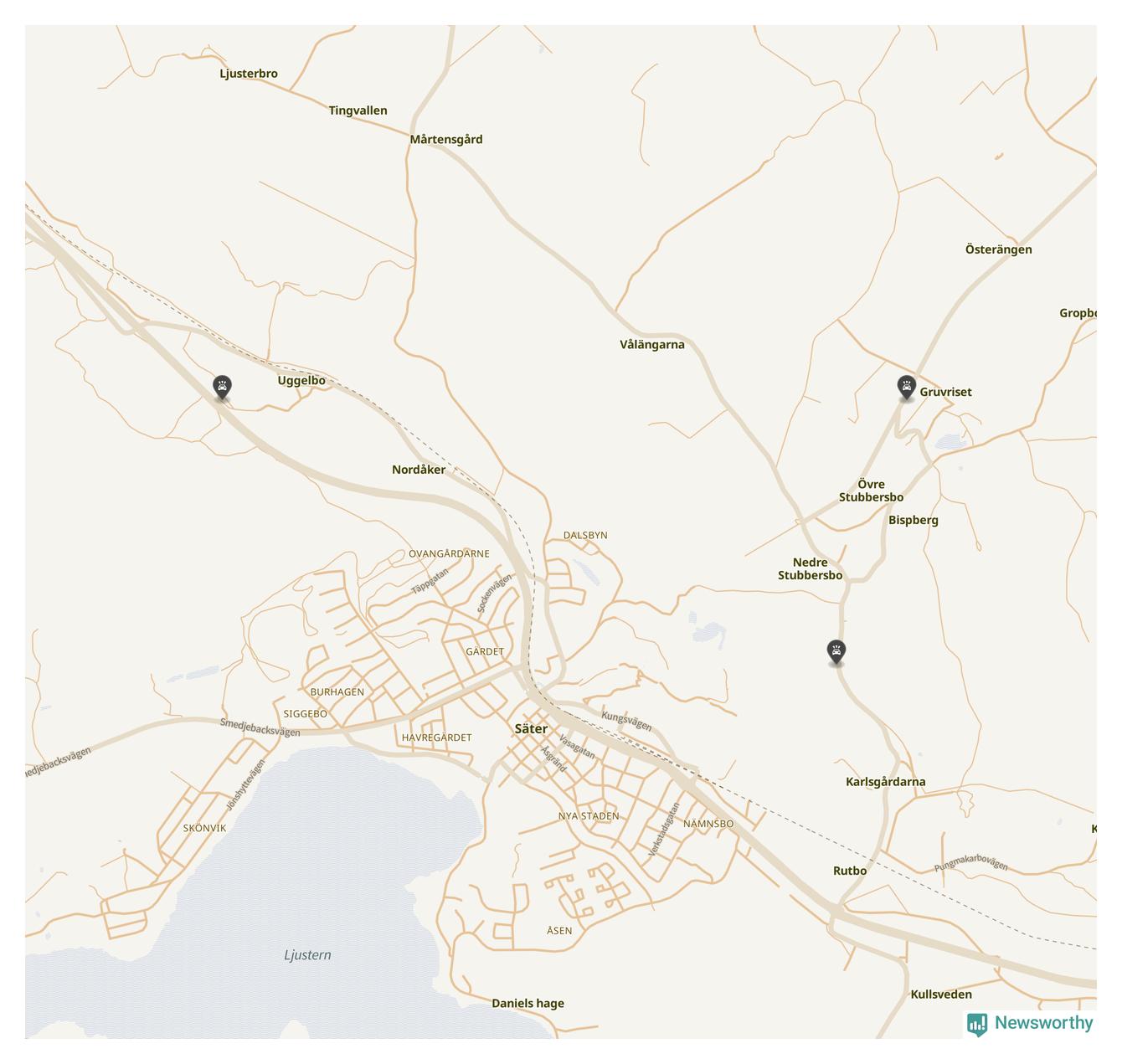The height and width of the screenshot is (1064, 1122).
Task: Select the Övre Stubbersbo label
Action: pos(871,491)
